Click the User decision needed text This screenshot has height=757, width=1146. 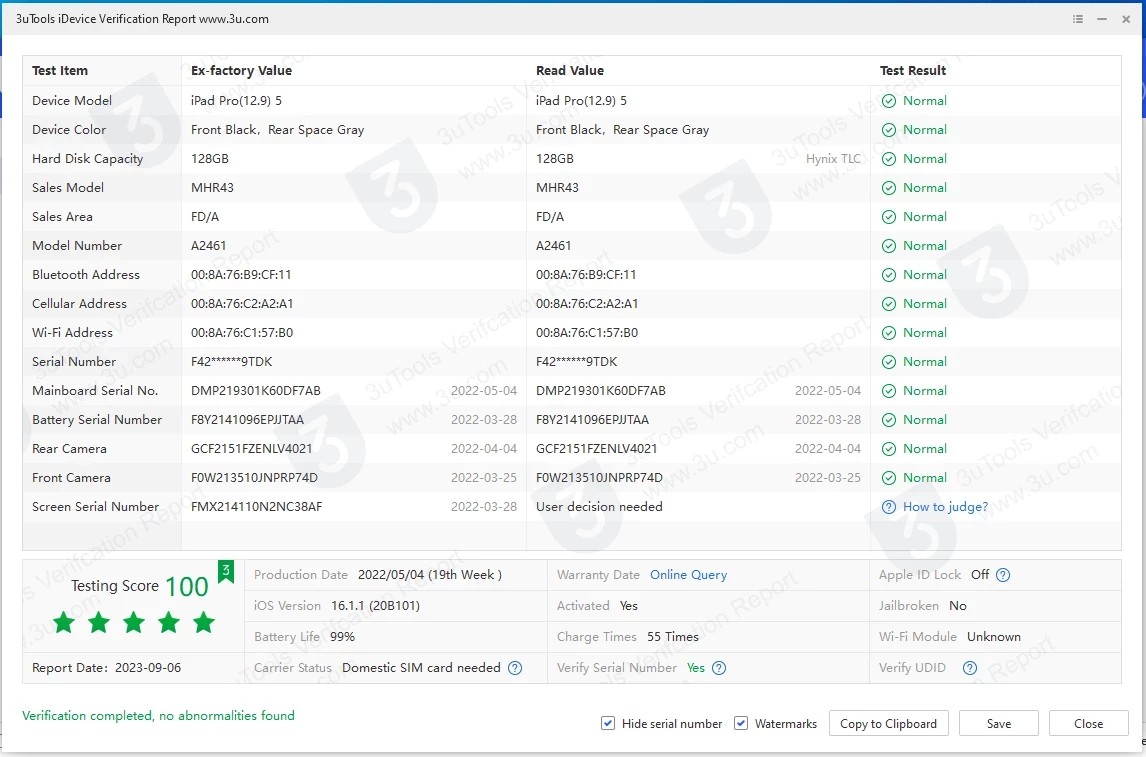pos(599,507)
